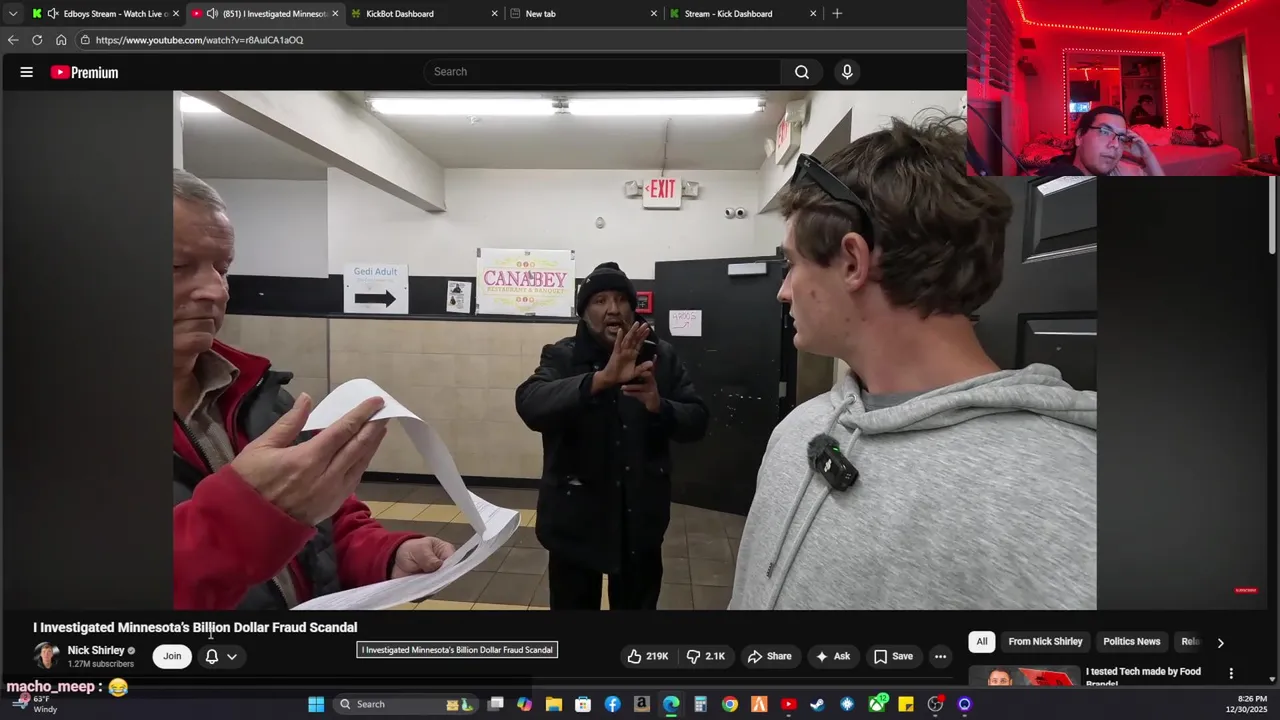Submit search with magnifier button
1280x720 pixels.
coord(802,72)
